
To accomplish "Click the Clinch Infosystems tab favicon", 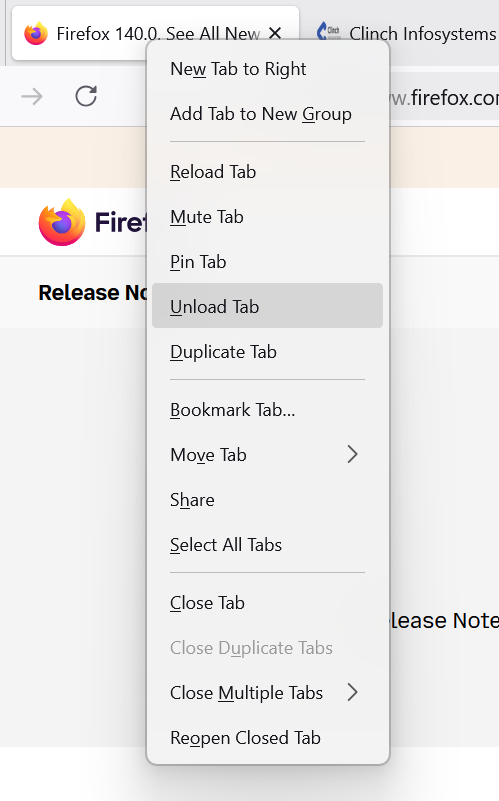I will [328, 32].
